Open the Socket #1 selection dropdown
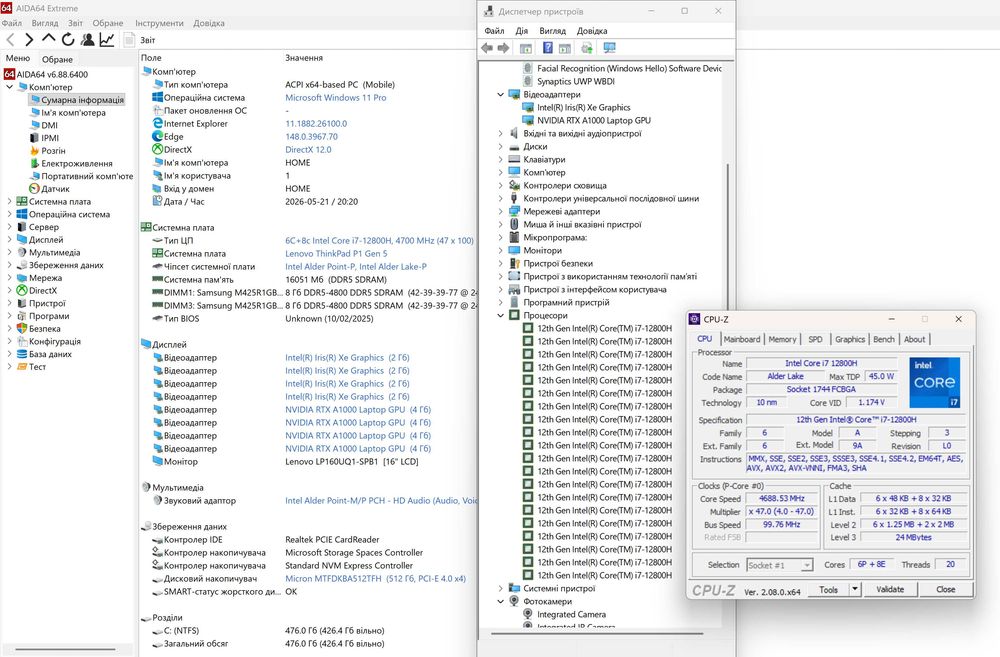 (x=779, y=565)
